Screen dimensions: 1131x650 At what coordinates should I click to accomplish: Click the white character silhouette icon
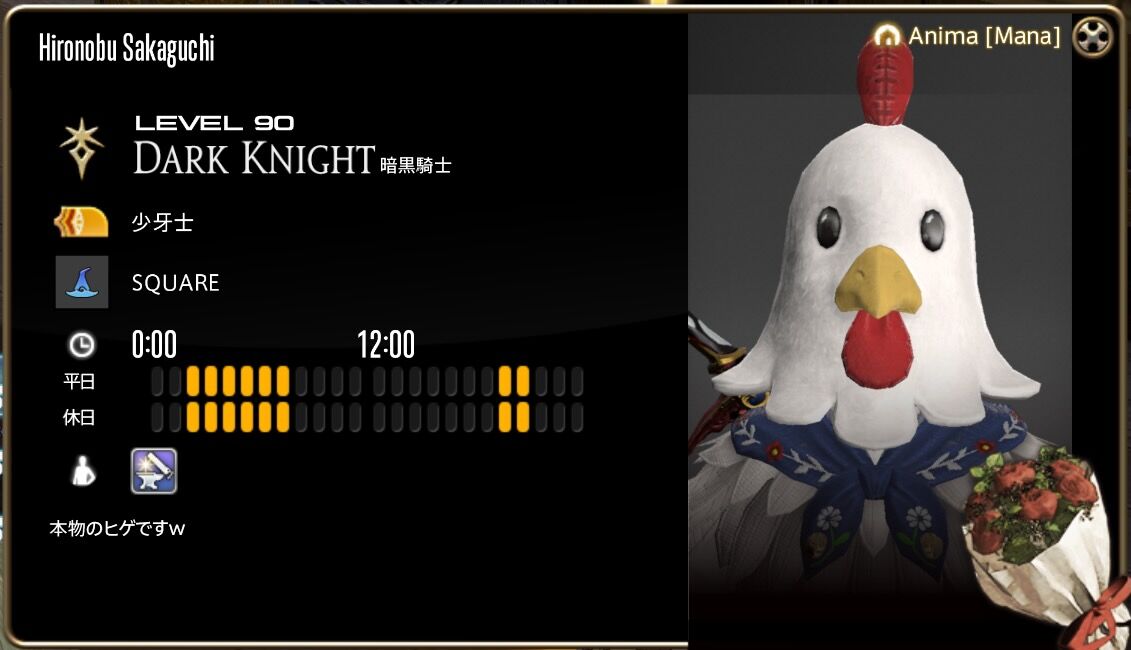point(83,471)
